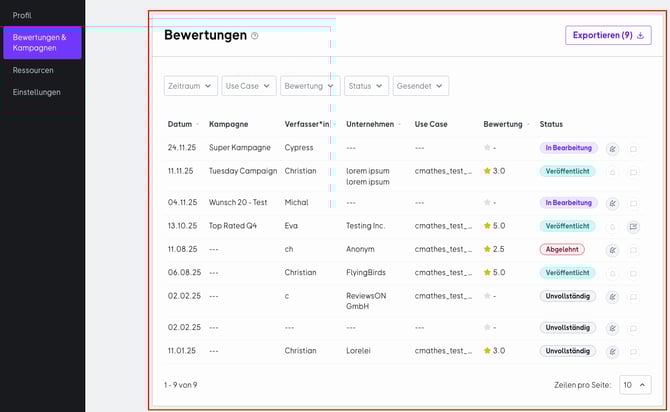This screenshot has width=670, height=412.
Task: Open Einstellungen from the sidebar
Action: pyautogui.click(x=37, y=92)
